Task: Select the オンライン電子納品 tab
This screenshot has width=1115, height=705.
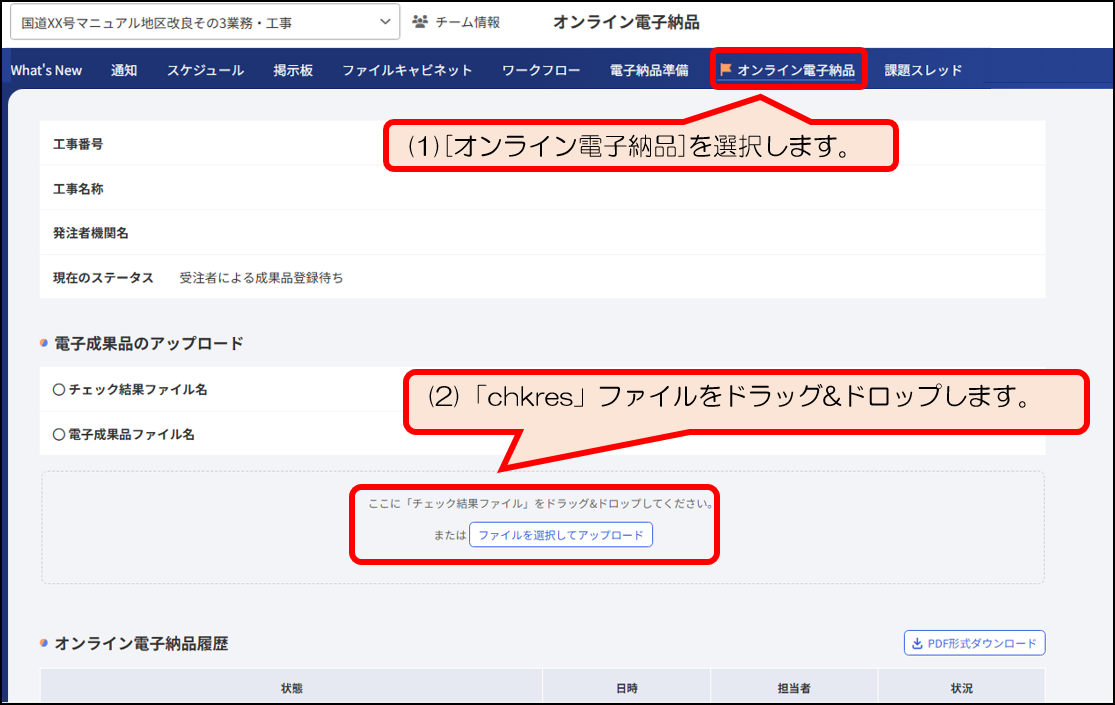Action: pos(788,70)
